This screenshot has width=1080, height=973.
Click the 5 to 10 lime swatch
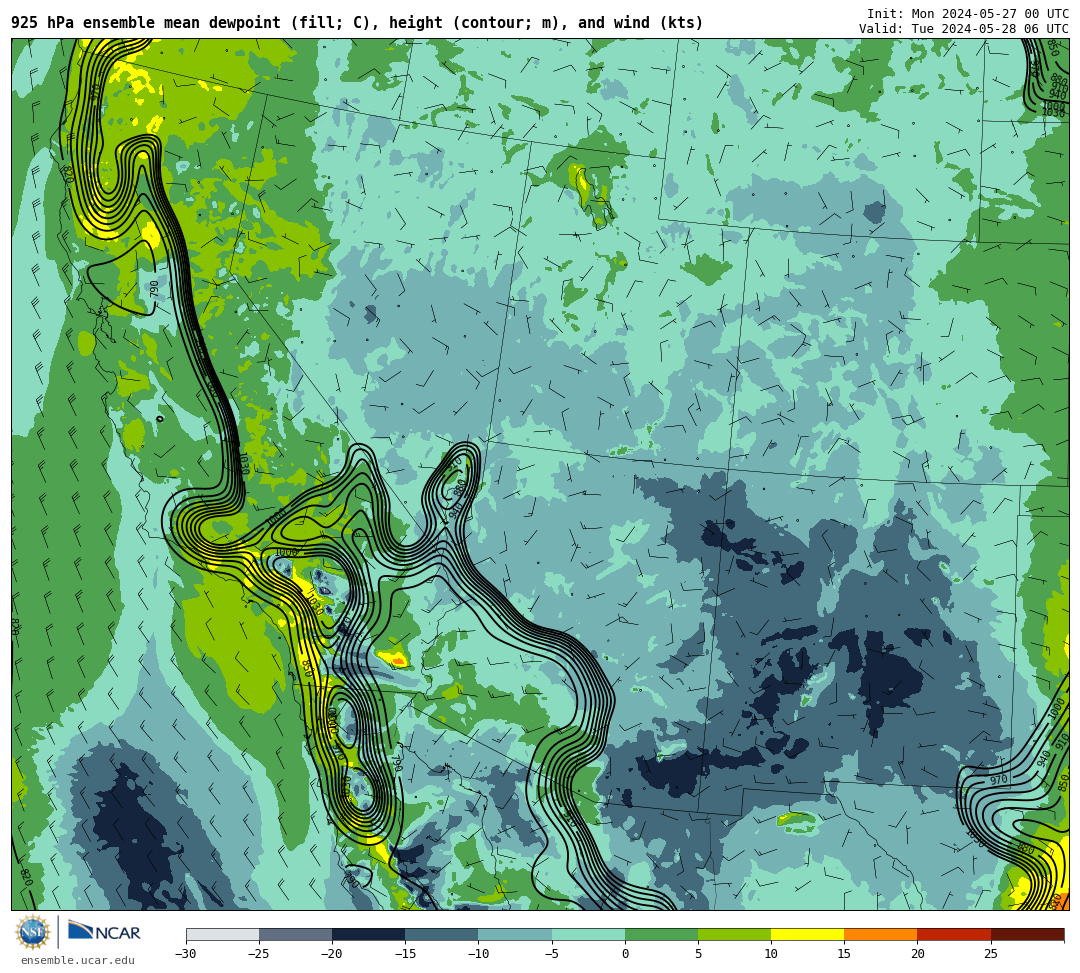pos(734,935)
